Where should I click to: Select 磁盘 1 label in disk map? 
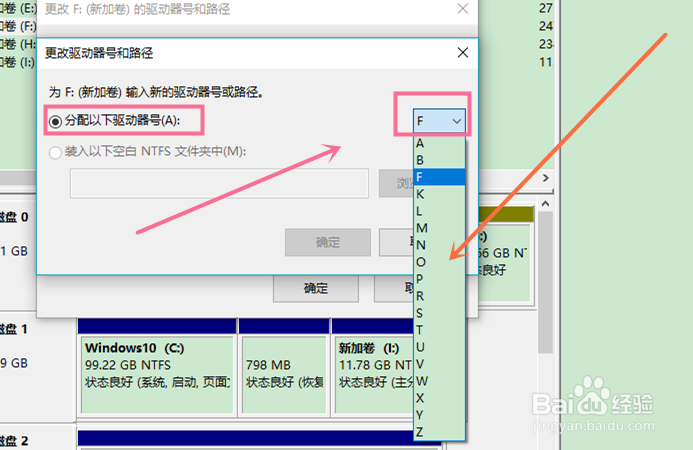coord(14,329)
